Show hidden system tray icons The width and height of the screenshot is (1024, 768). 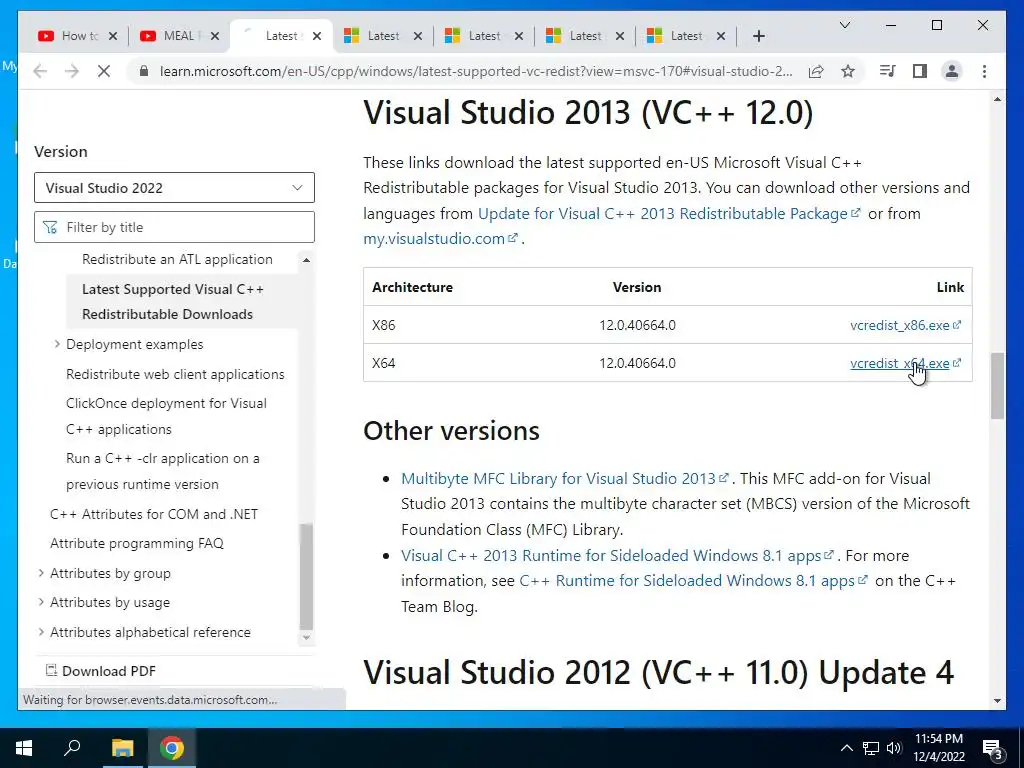coord(846,748)
